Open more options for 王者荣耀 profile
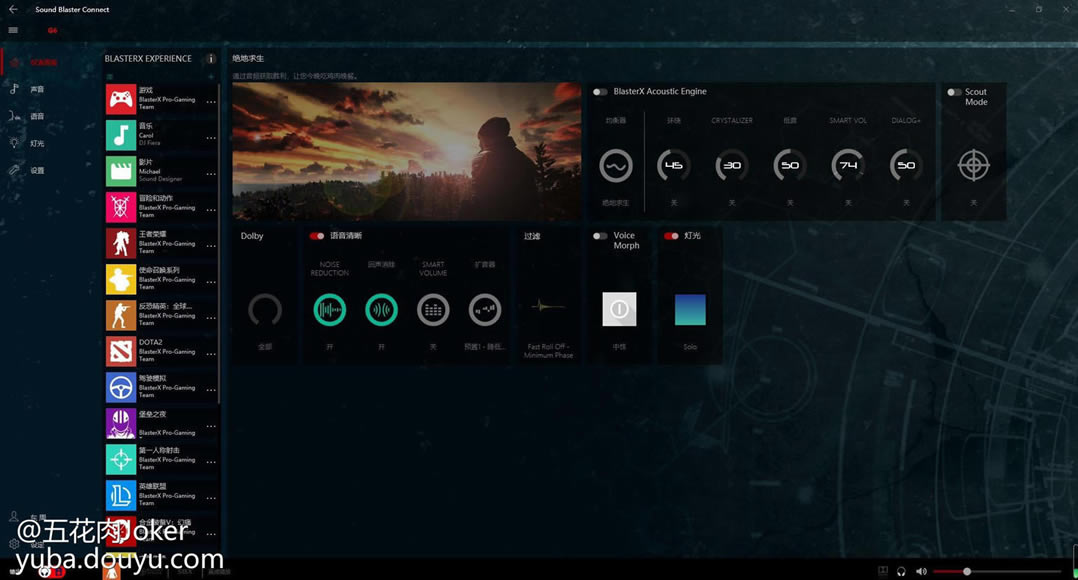Viewport: 1078px width, 580px height. [x=211, y=246]
